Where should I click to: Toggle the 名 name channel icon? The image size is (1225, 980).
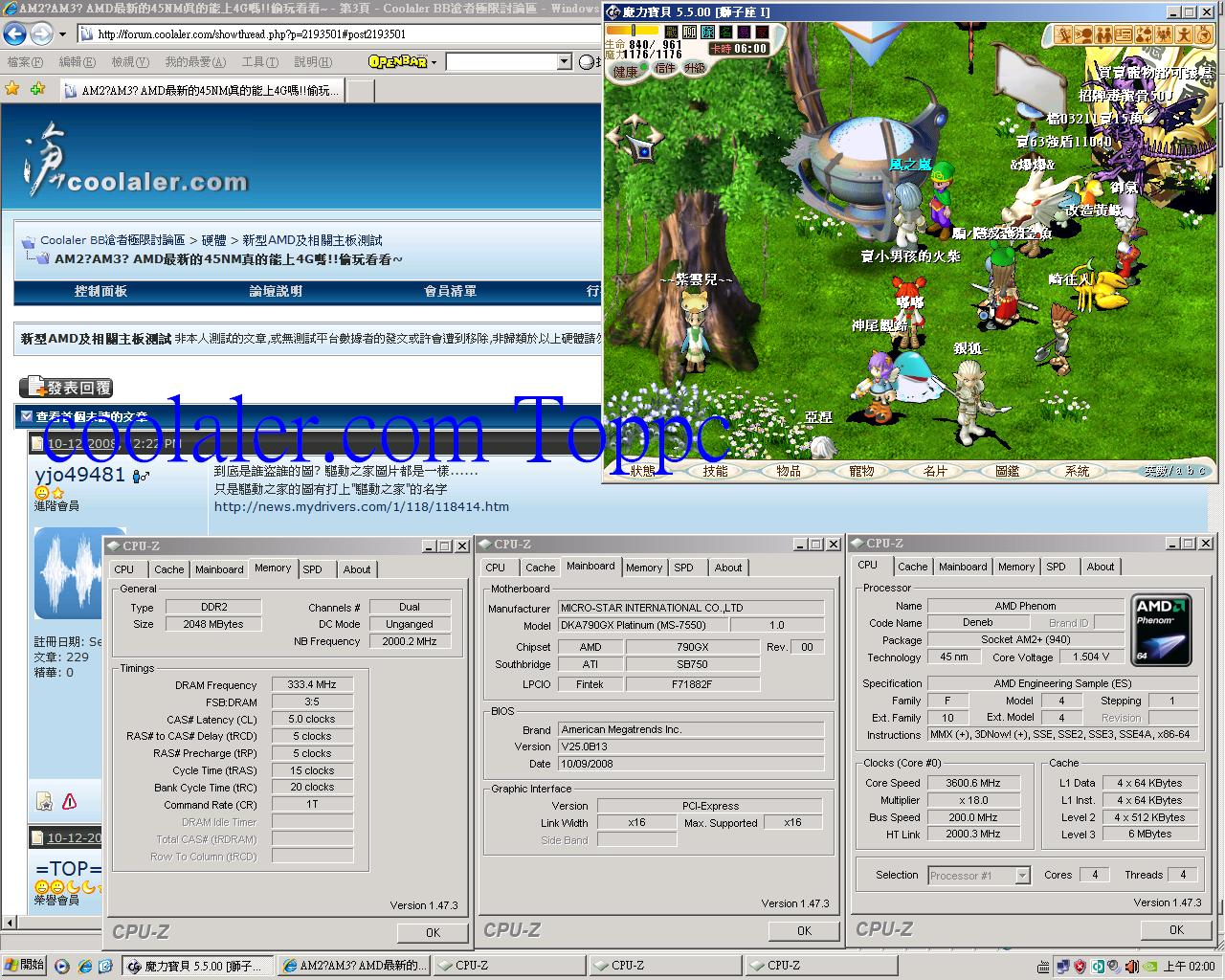726,32
